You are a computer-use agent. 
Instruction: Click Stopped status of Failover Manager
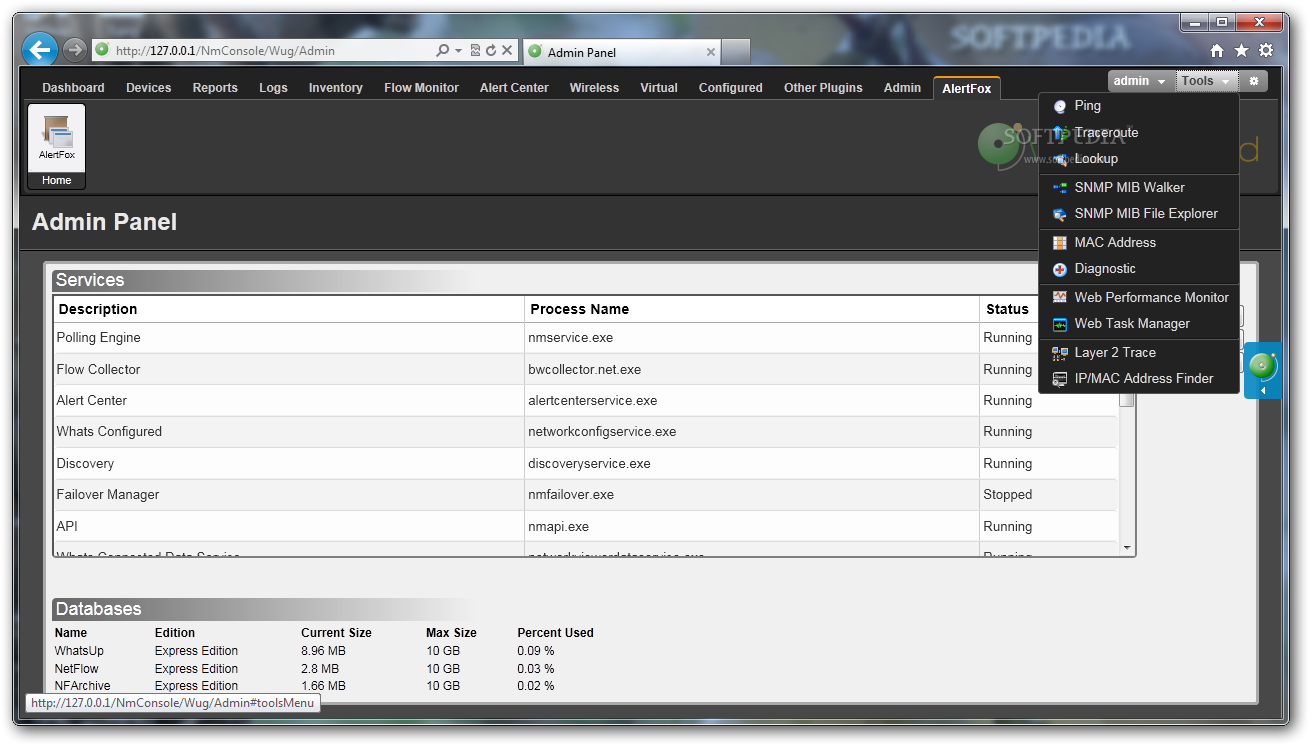(1008, 495)
